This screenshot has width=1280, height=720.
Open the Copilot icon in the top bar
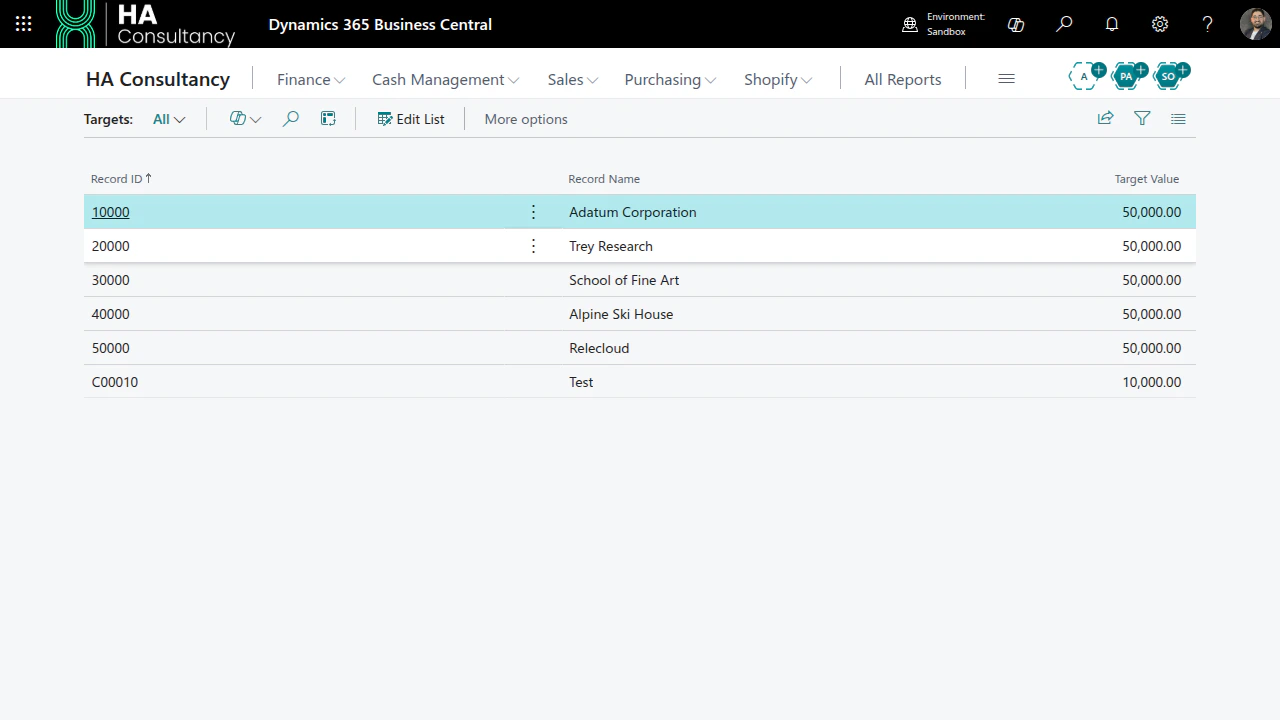[1016, 24]
